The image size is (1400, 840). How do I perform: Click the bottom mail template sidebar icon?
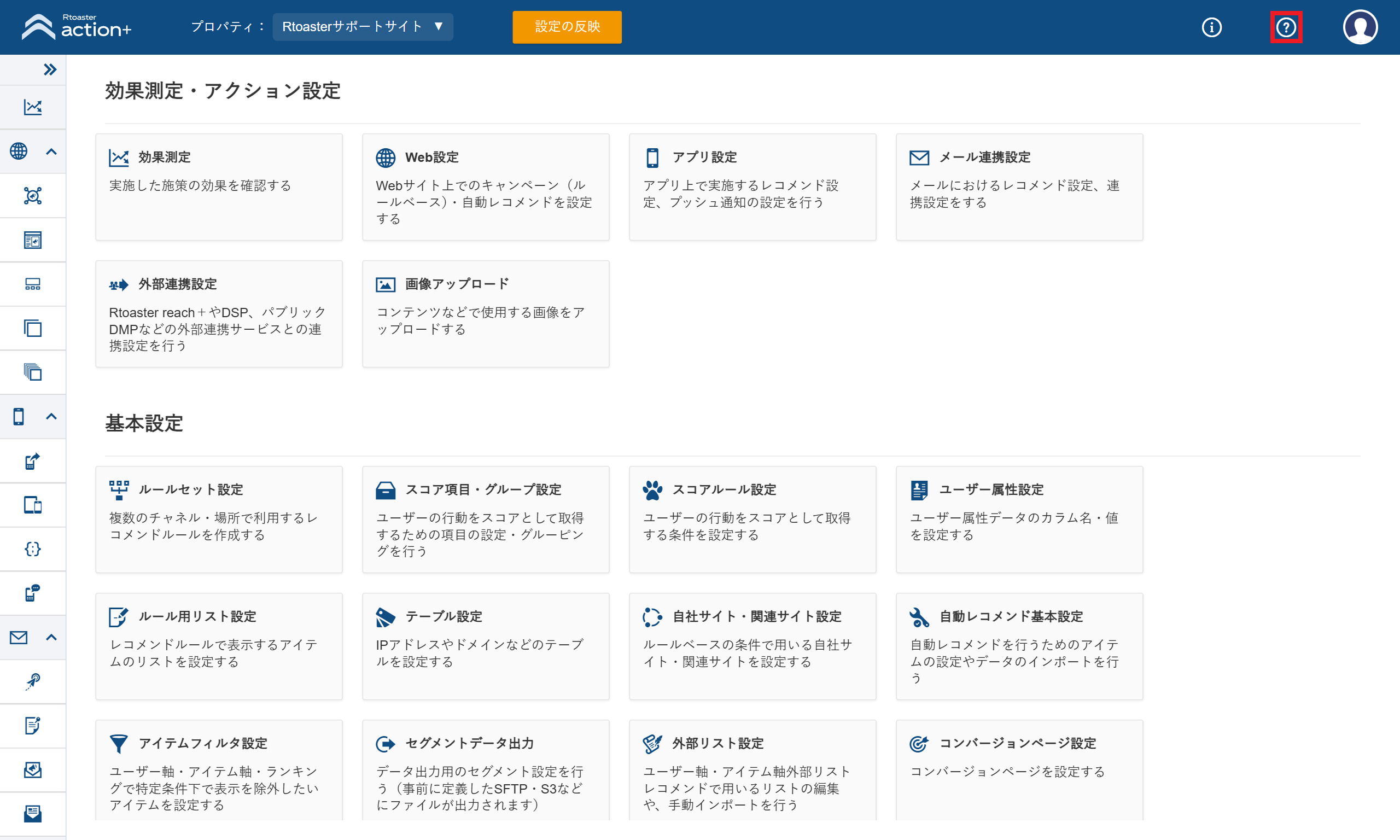click(33, 814)
